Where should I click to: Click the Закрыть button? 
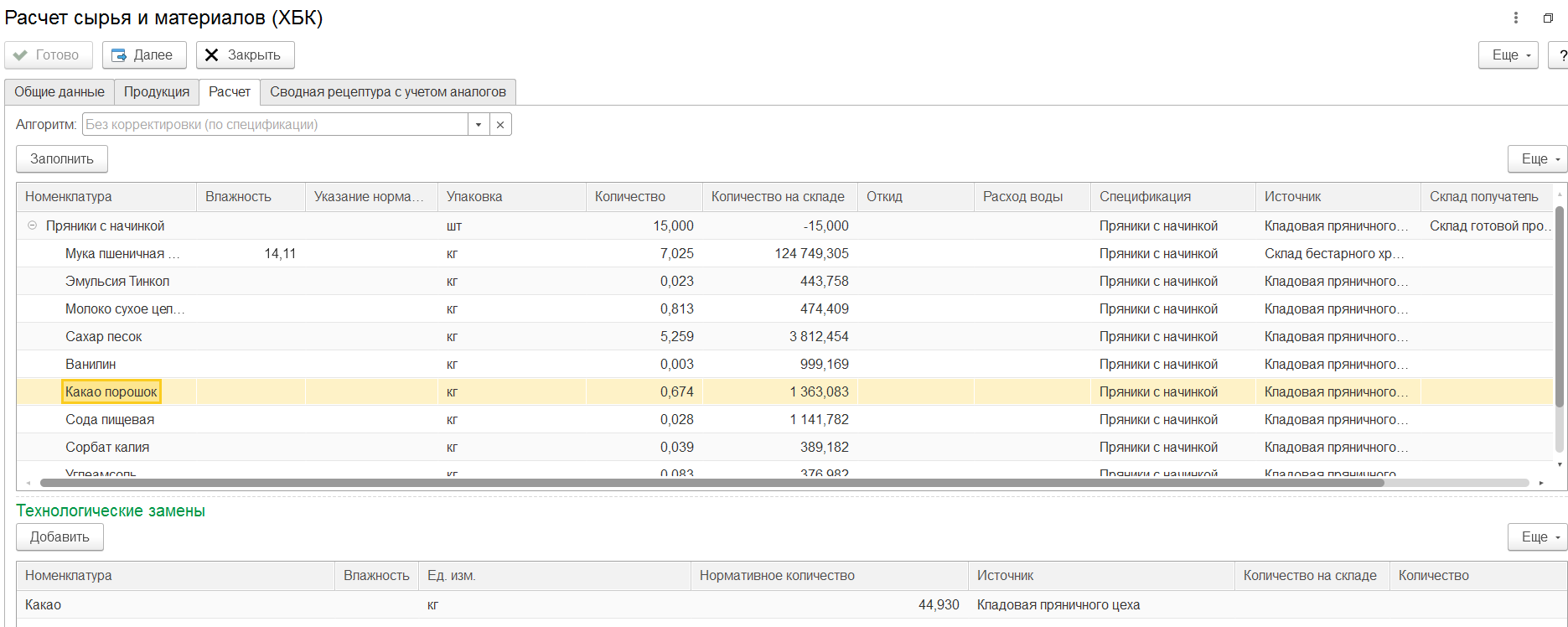coord(245,55)
